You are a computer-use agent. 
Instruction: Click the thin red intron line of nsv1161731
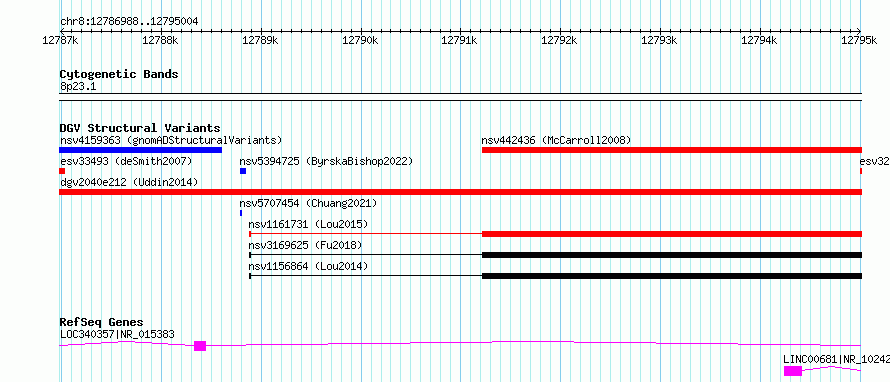click(x=366, y=234)
